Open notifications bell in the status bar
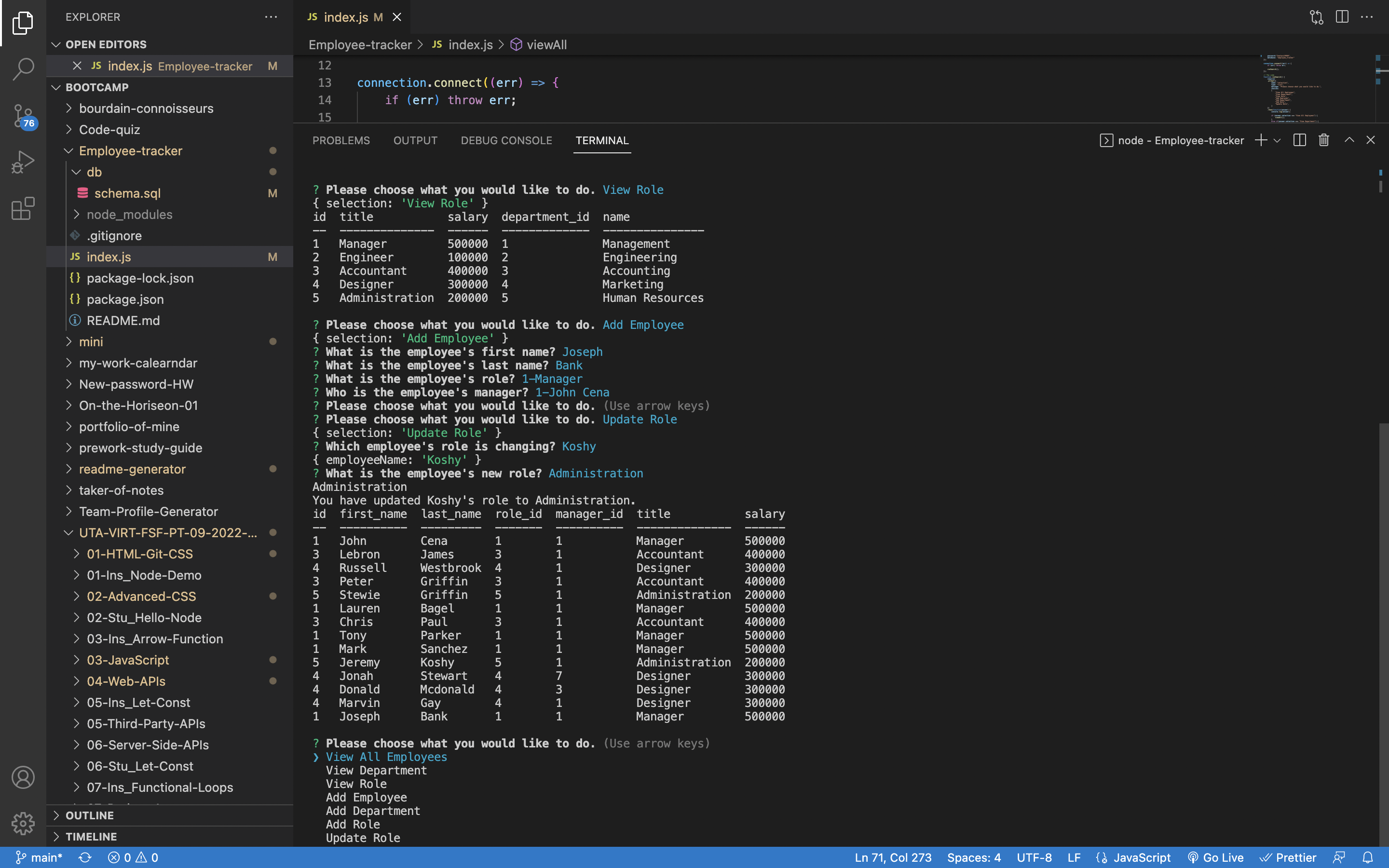 [1374, 857]
